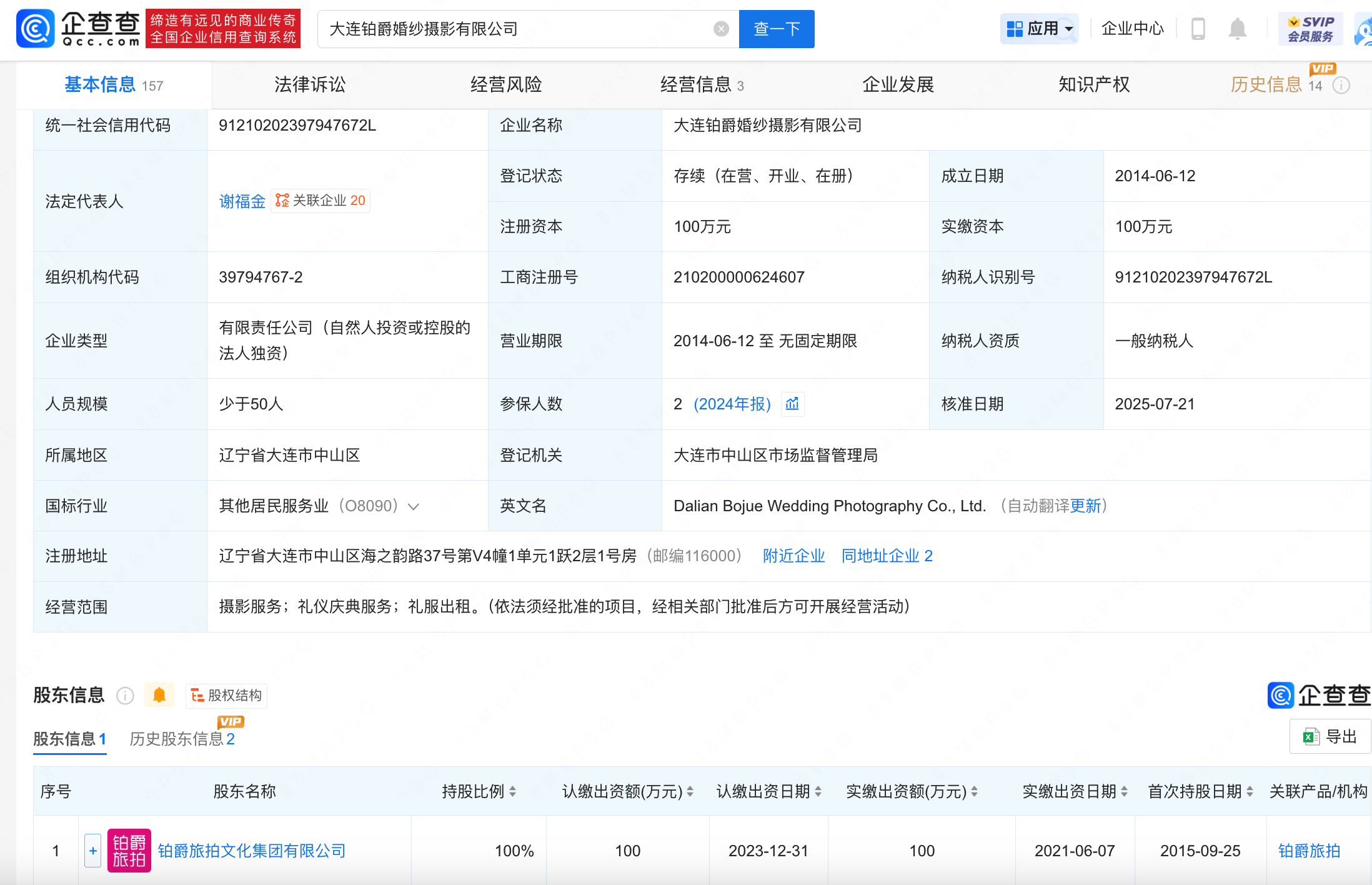
Task: Sort by 实缴出资额(万元) column
Action: [975, 792]
